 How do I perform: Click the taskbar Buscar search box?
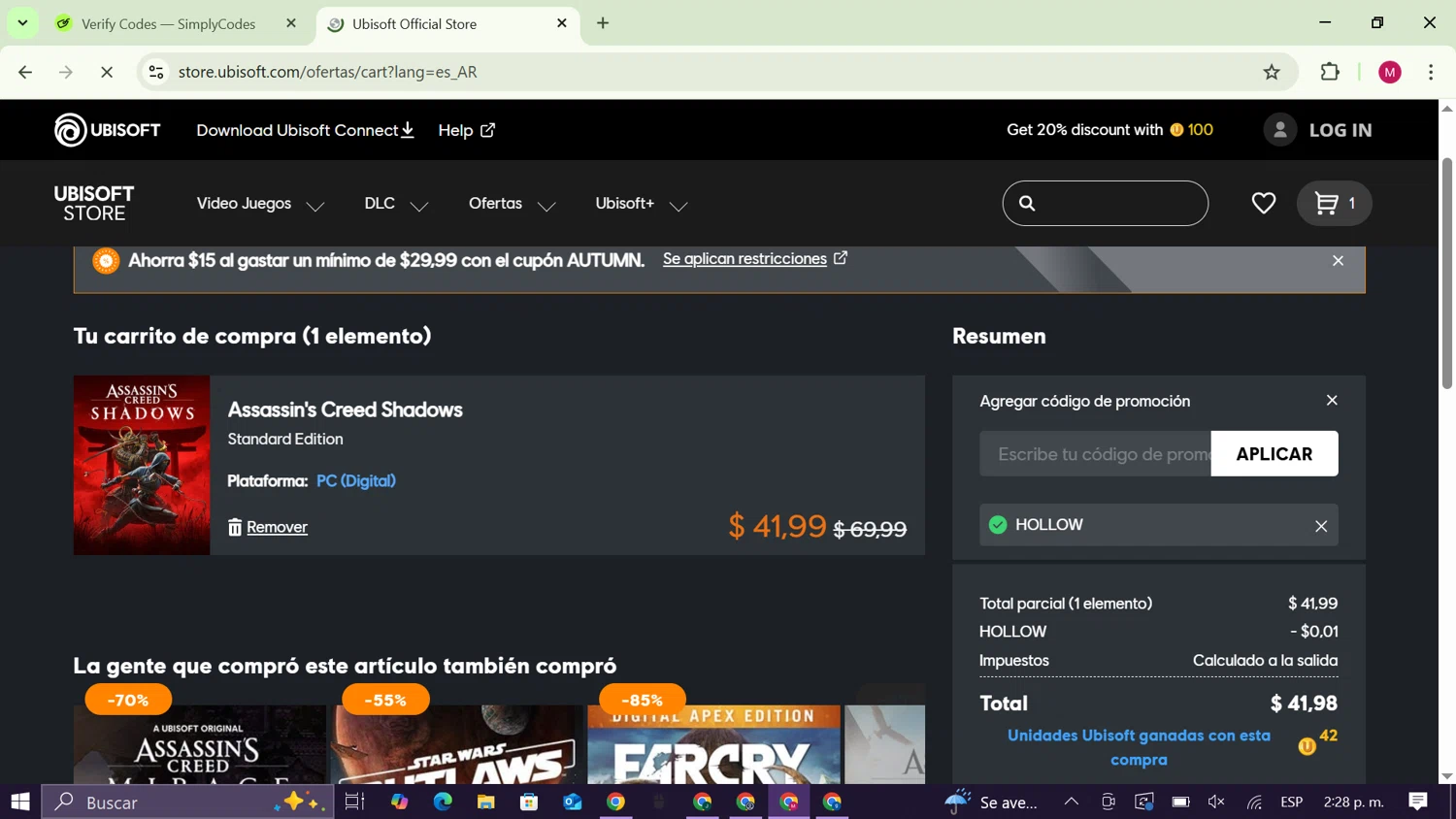(x=187, y=802)
